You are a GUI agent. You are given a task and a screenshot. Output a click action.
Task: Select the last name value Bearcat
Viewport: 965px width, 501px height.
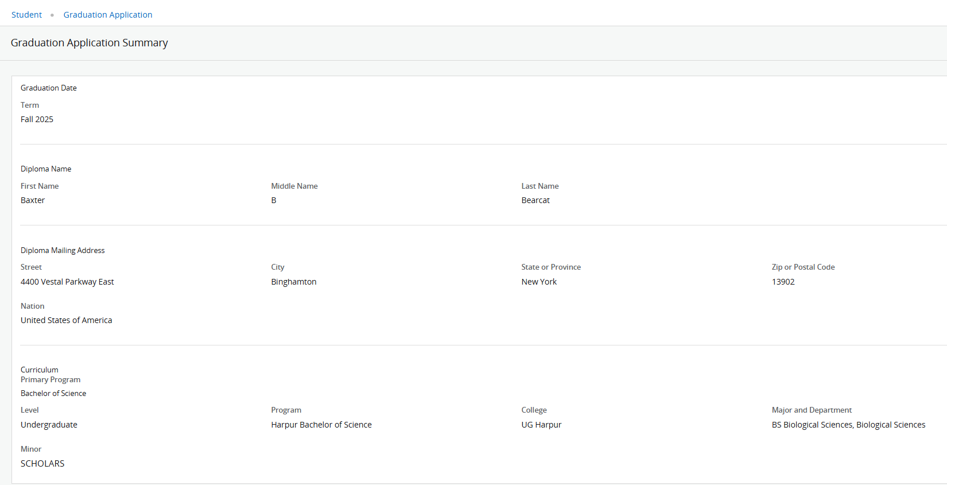pos(535,200)
